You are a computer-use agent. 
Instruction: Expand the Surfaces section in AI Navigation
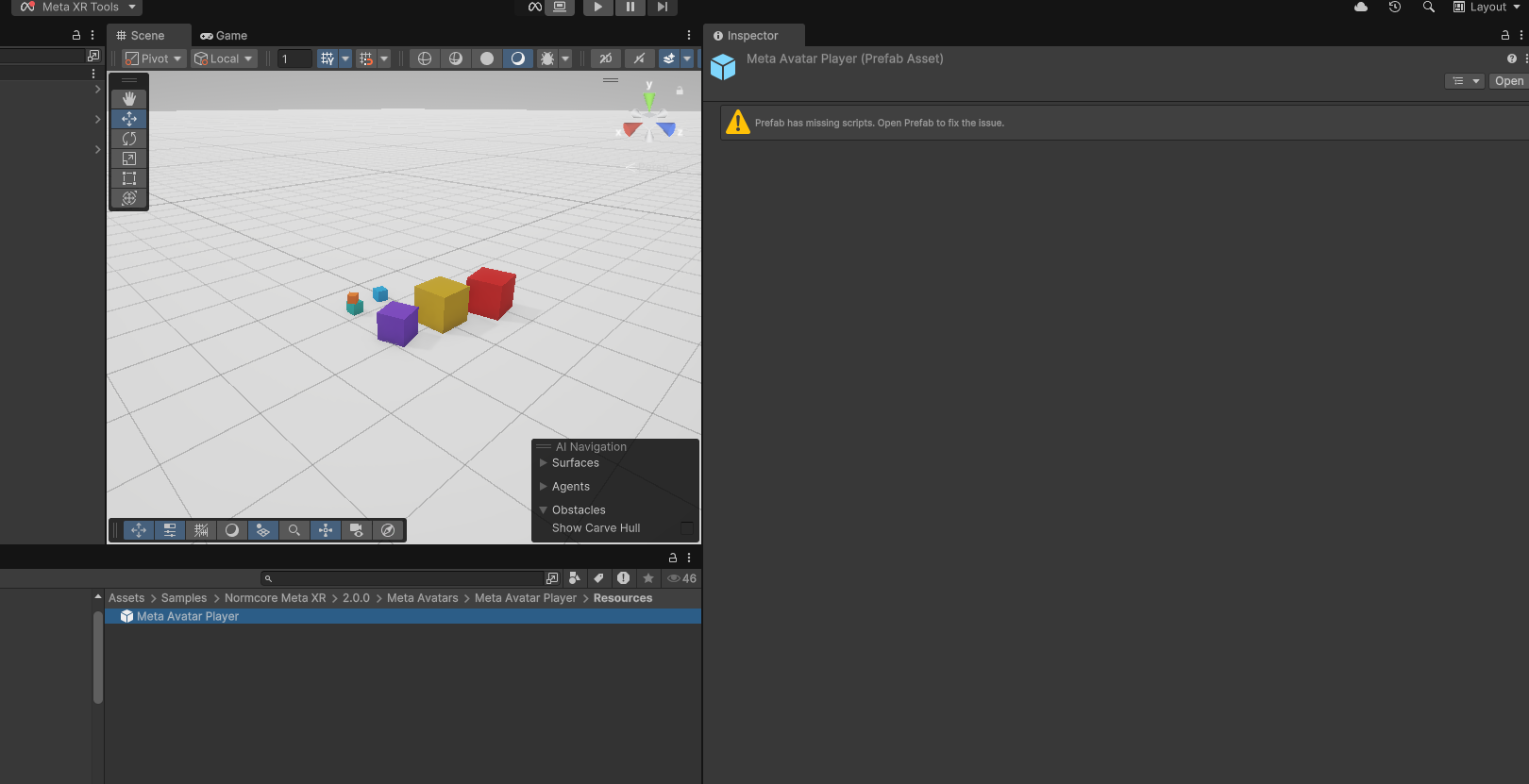coord(544,463)
